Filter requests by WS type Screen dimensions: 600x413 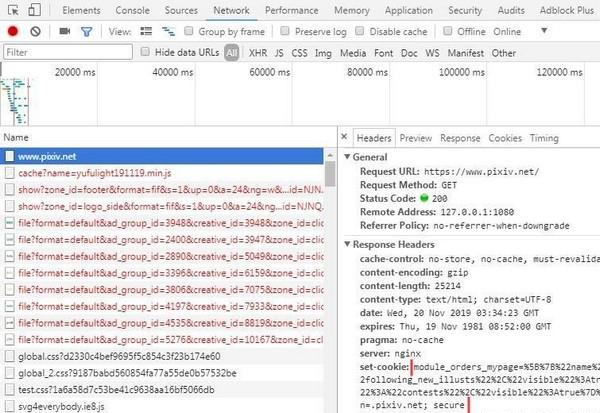click(432, 53)
